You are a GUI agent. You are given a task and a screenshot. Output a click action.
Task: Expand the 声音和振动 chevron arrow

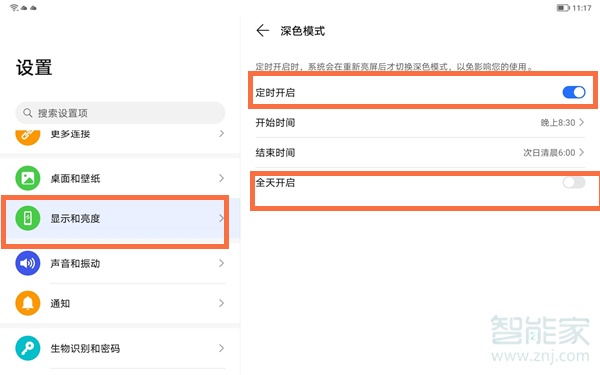[221, 263]
